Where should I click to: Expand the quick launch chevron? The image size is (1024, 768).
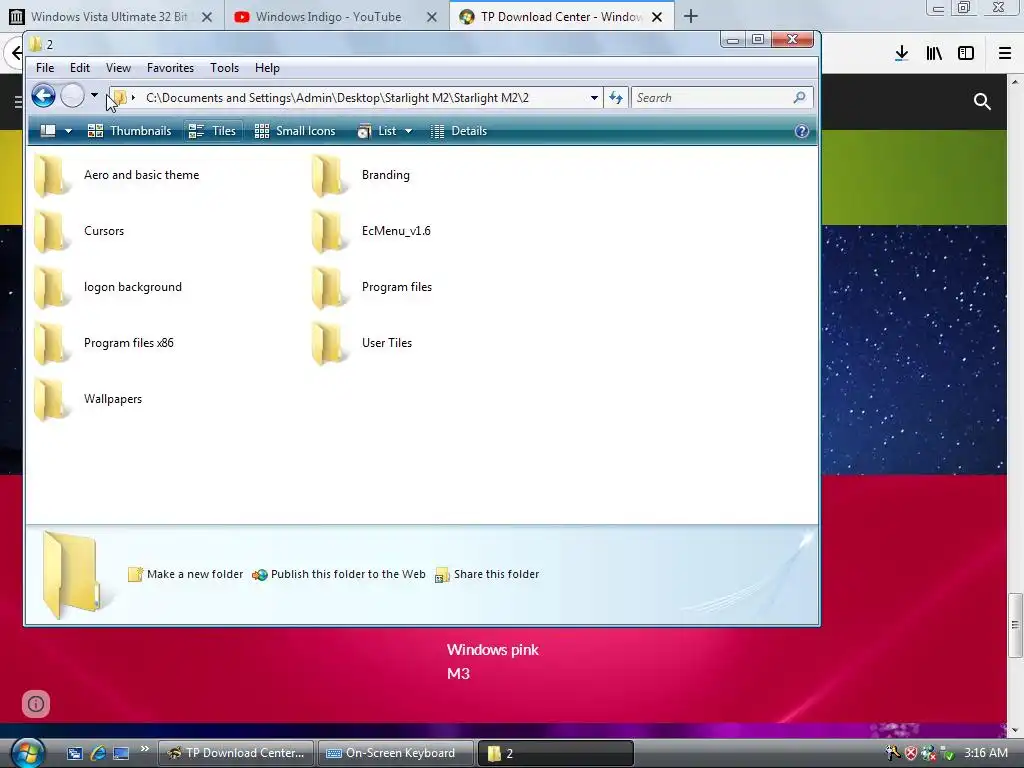(144, 749)
